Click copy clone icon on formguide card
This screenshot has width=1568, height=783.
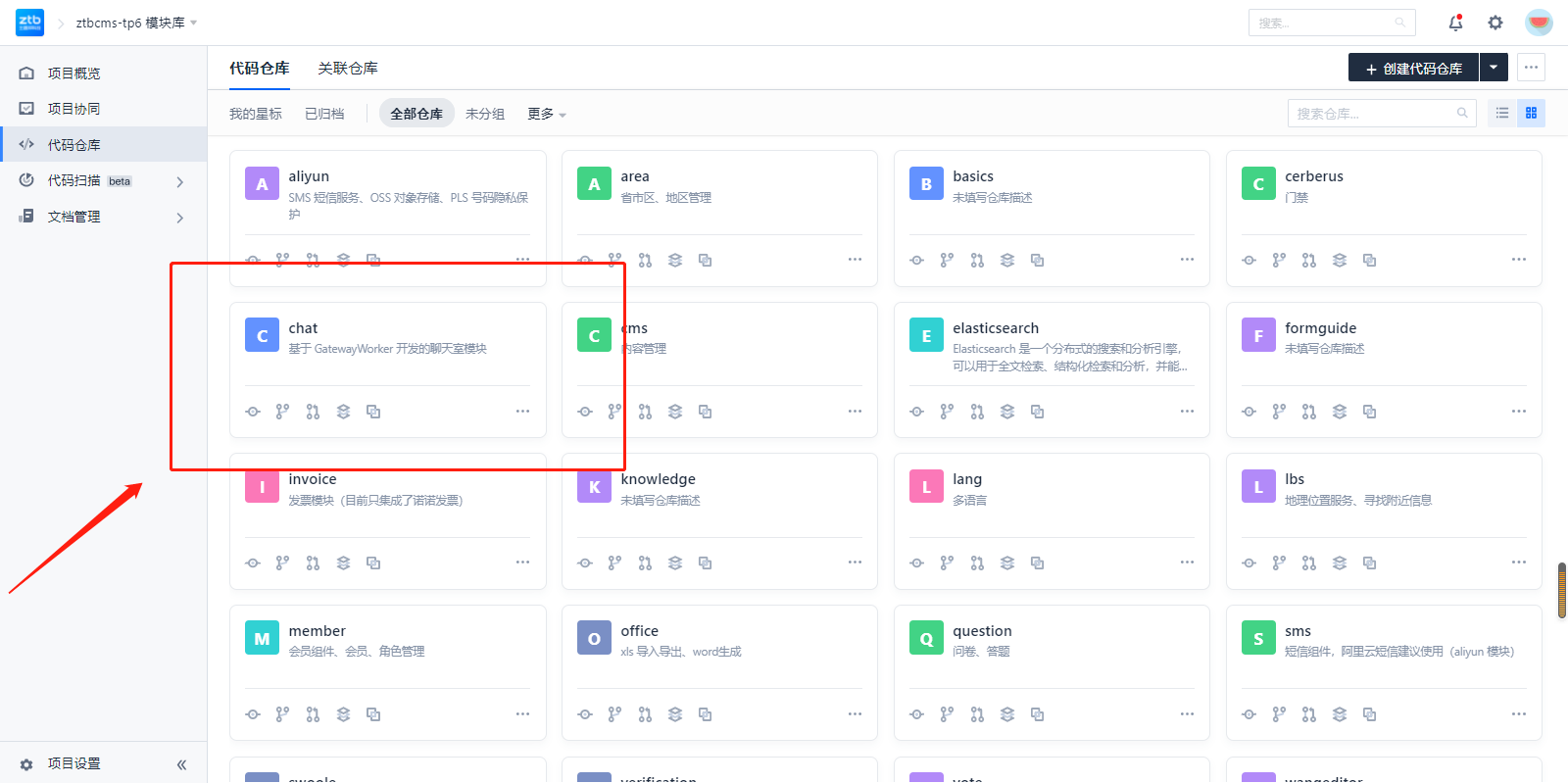point(1369,412)
